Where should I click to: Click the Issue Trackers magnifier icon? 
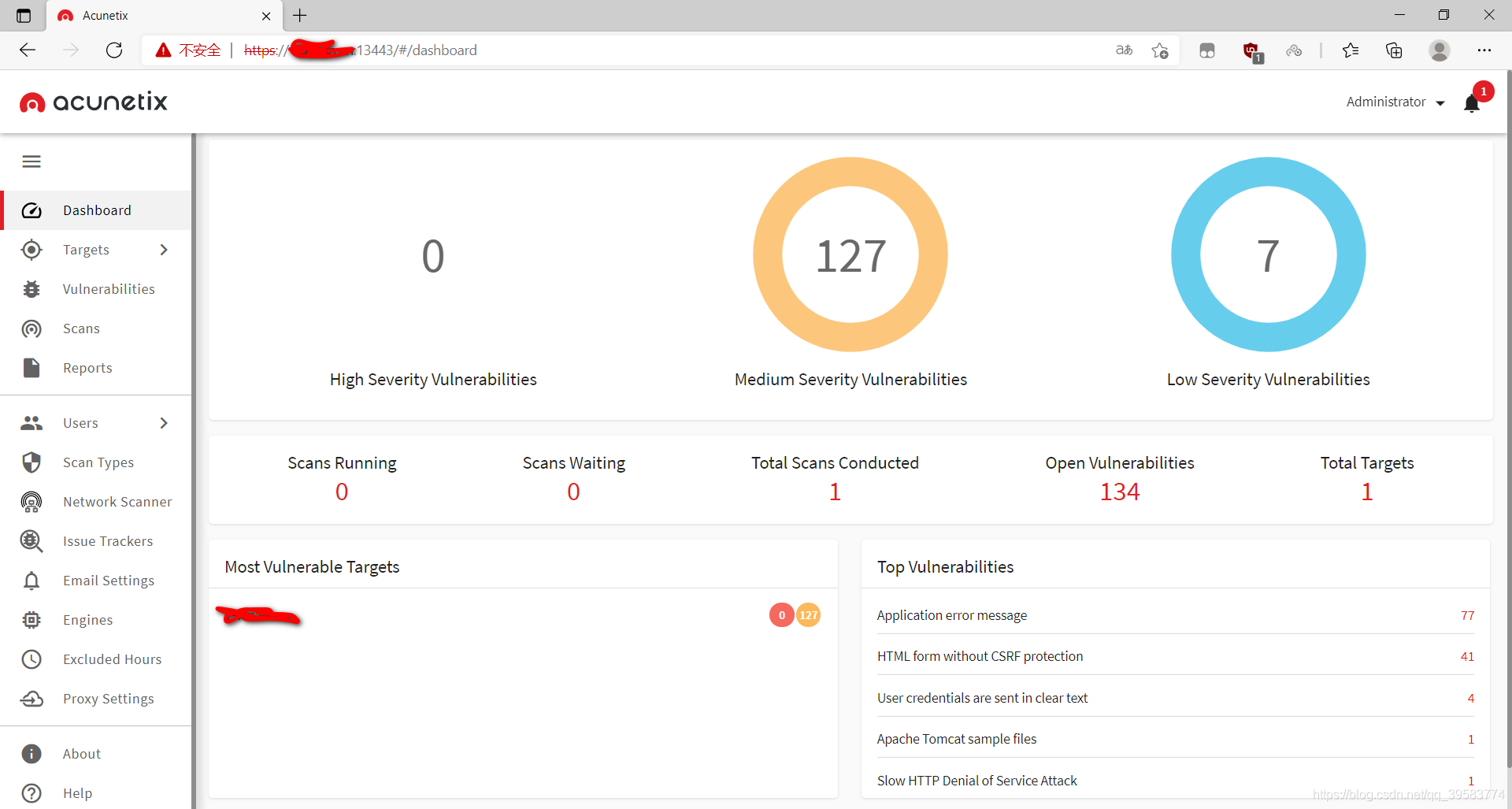point(31,541)
